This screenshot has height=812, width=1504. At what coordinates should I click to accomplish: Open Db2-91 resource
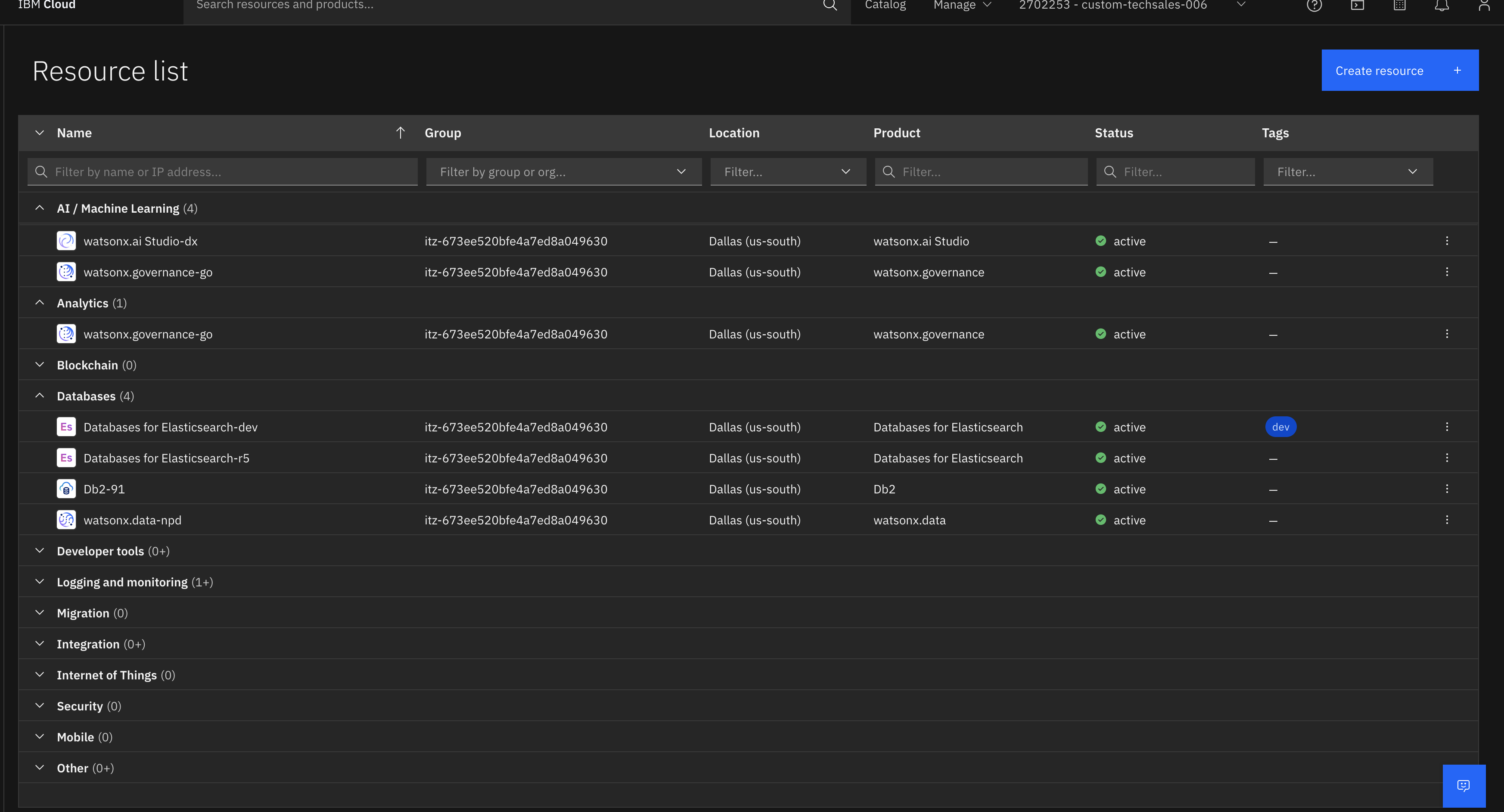point(104,489)
